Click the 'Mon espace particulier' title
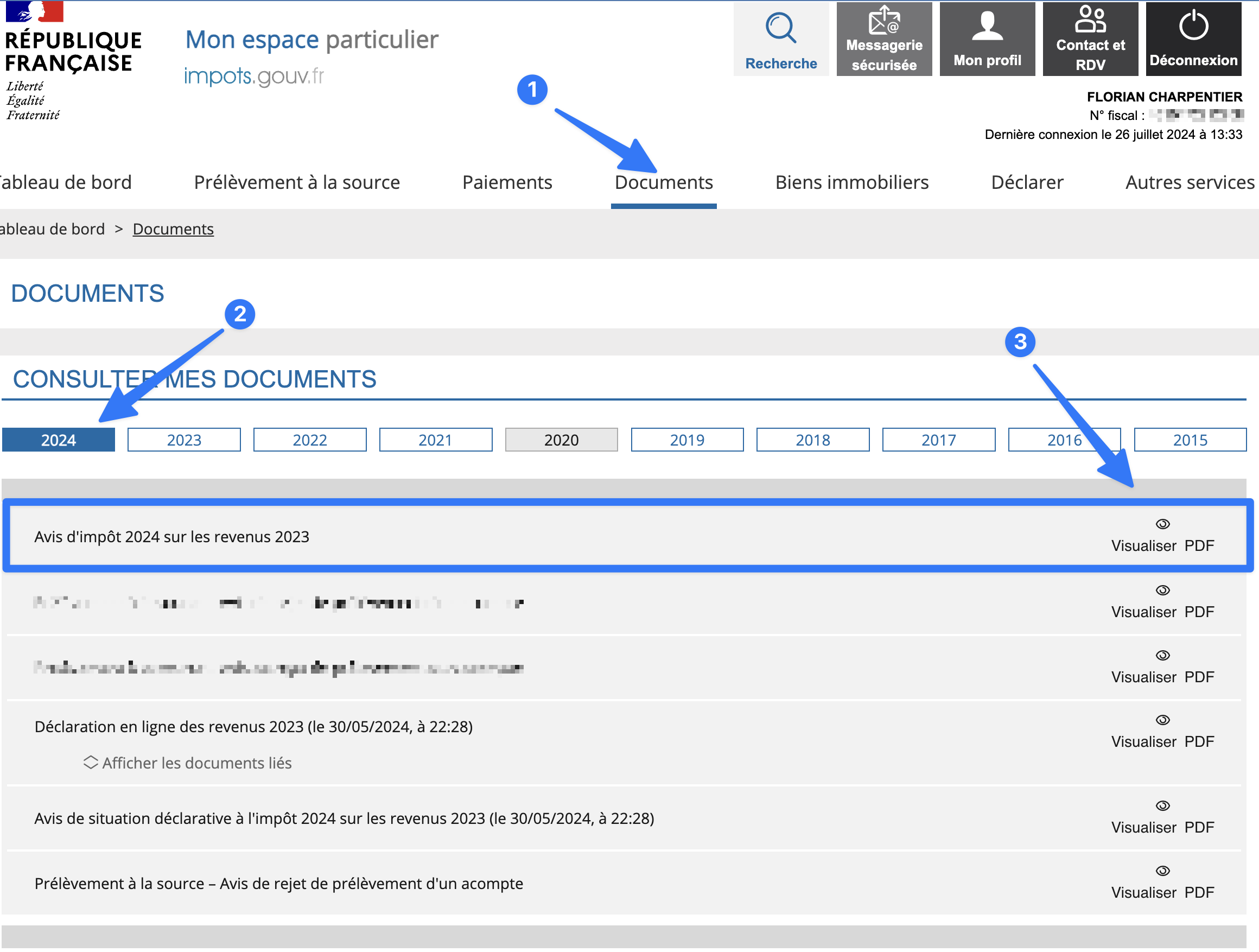Viewport: 1259px width, 952px height. 312,40
